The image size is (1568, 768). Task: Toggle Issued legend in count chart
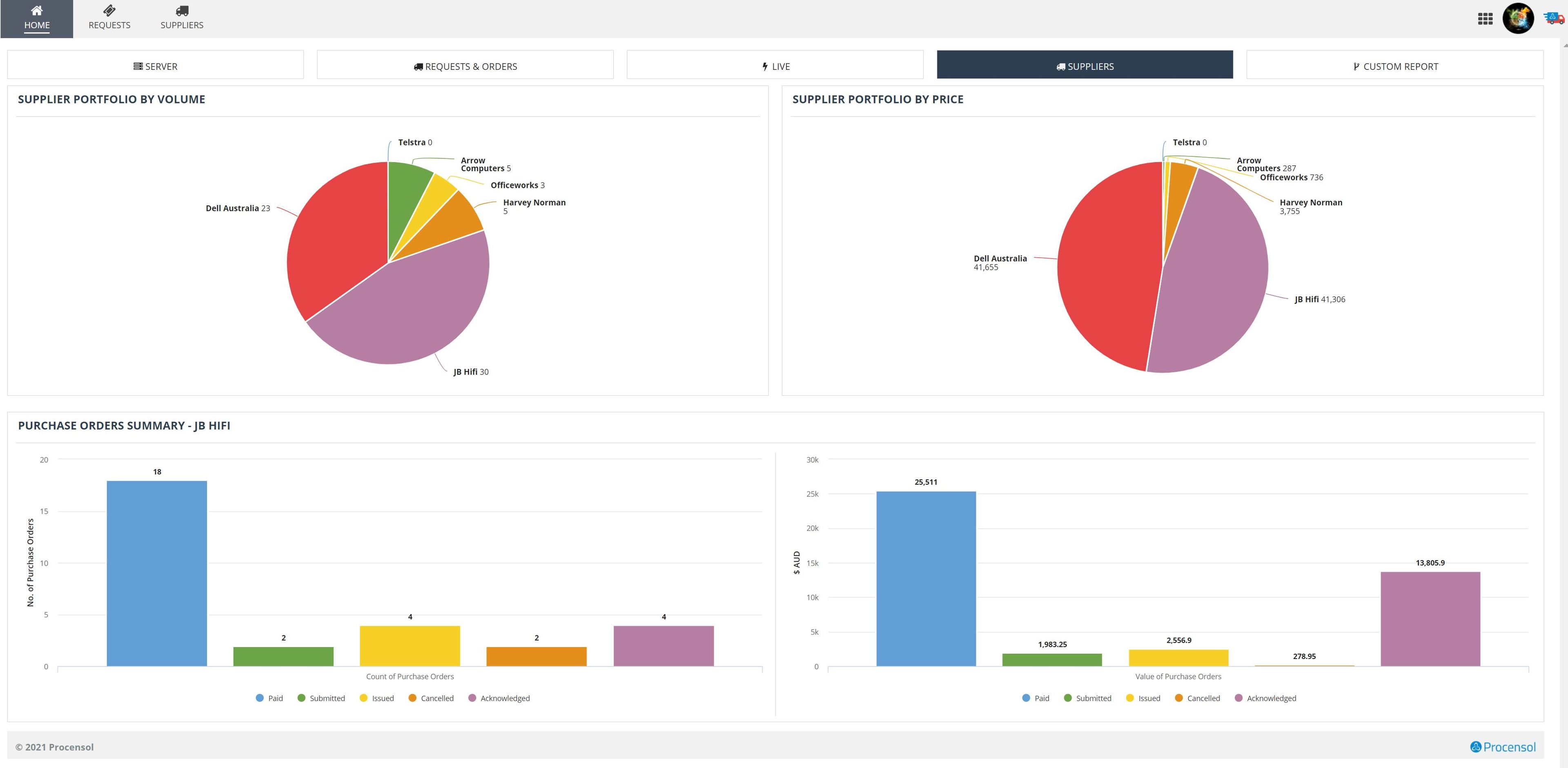click(x=377, y=698)
